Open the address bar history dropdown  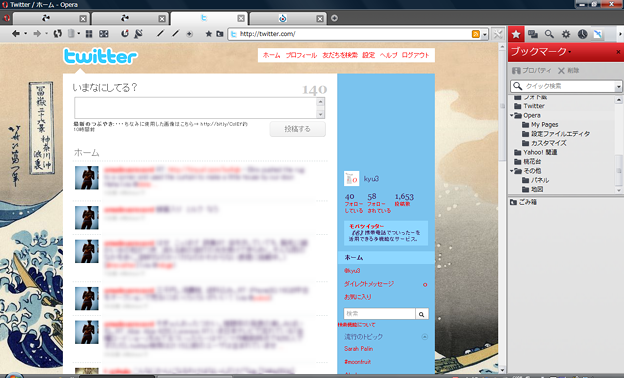tap(485, 34)
